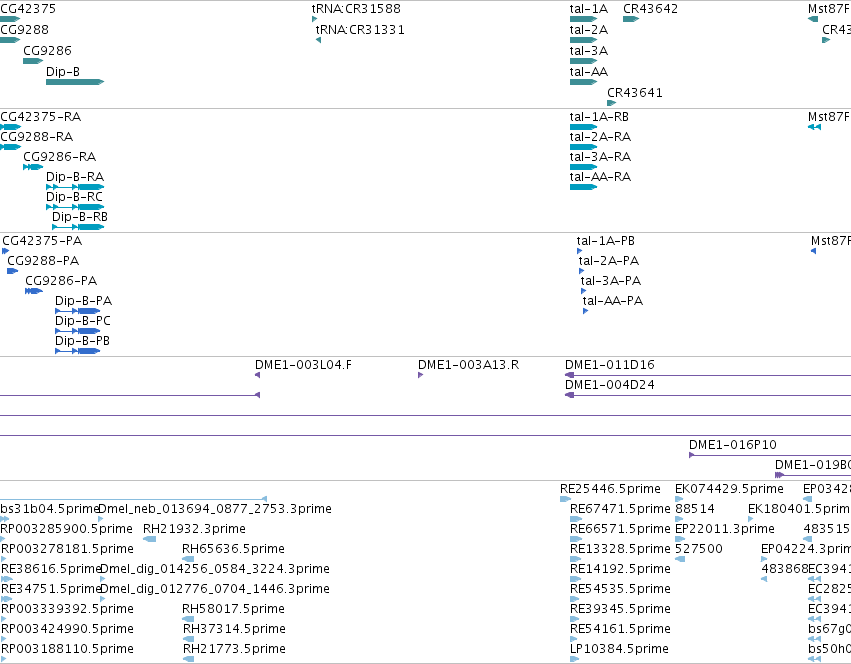Viewport: 851px width, 664px height.
Task: Click the CG42375-RA transcript label
Action: pyautogui.click(x=41, y=117)
